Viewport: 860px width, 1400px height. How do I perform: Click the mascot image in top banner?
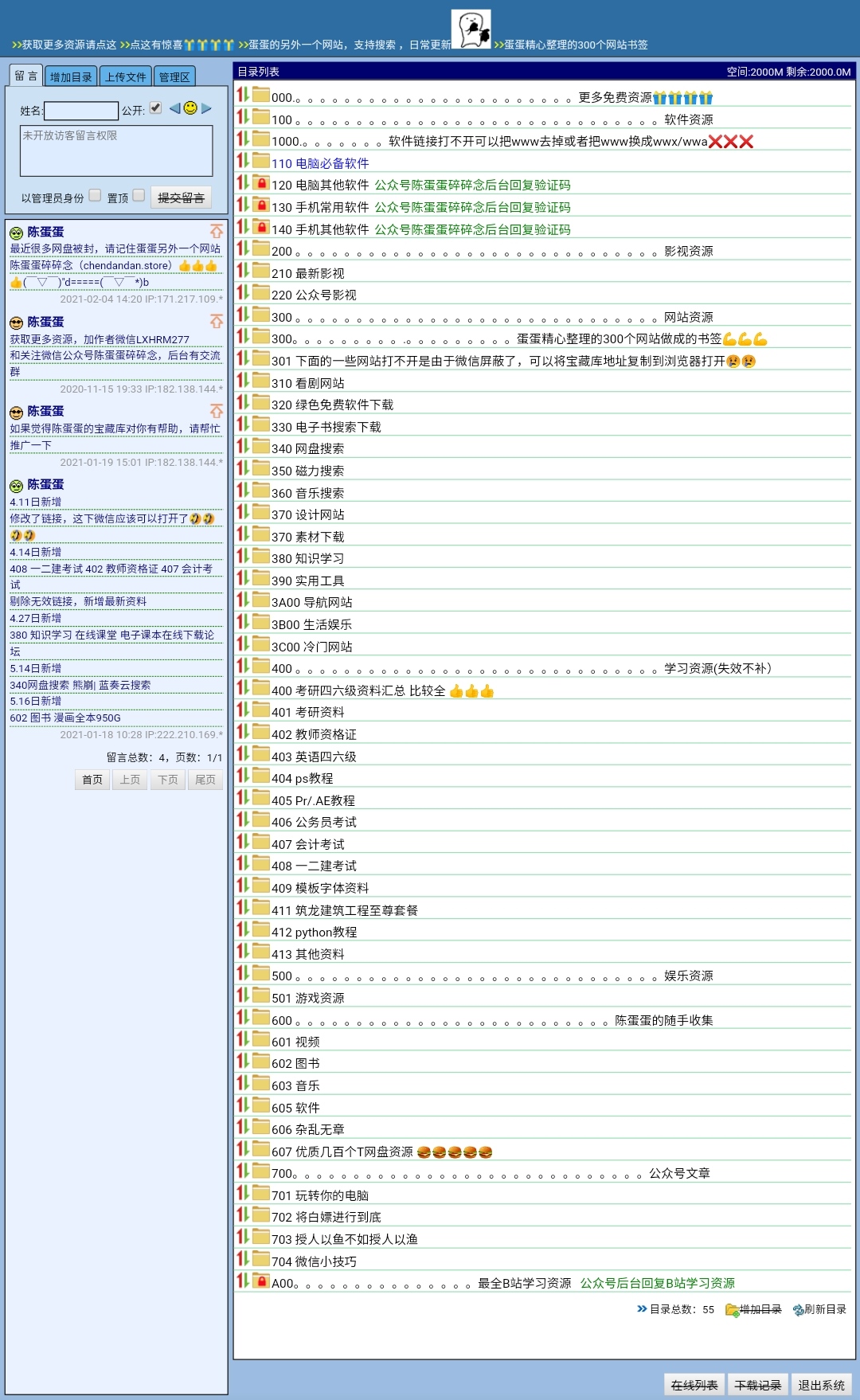471,29
